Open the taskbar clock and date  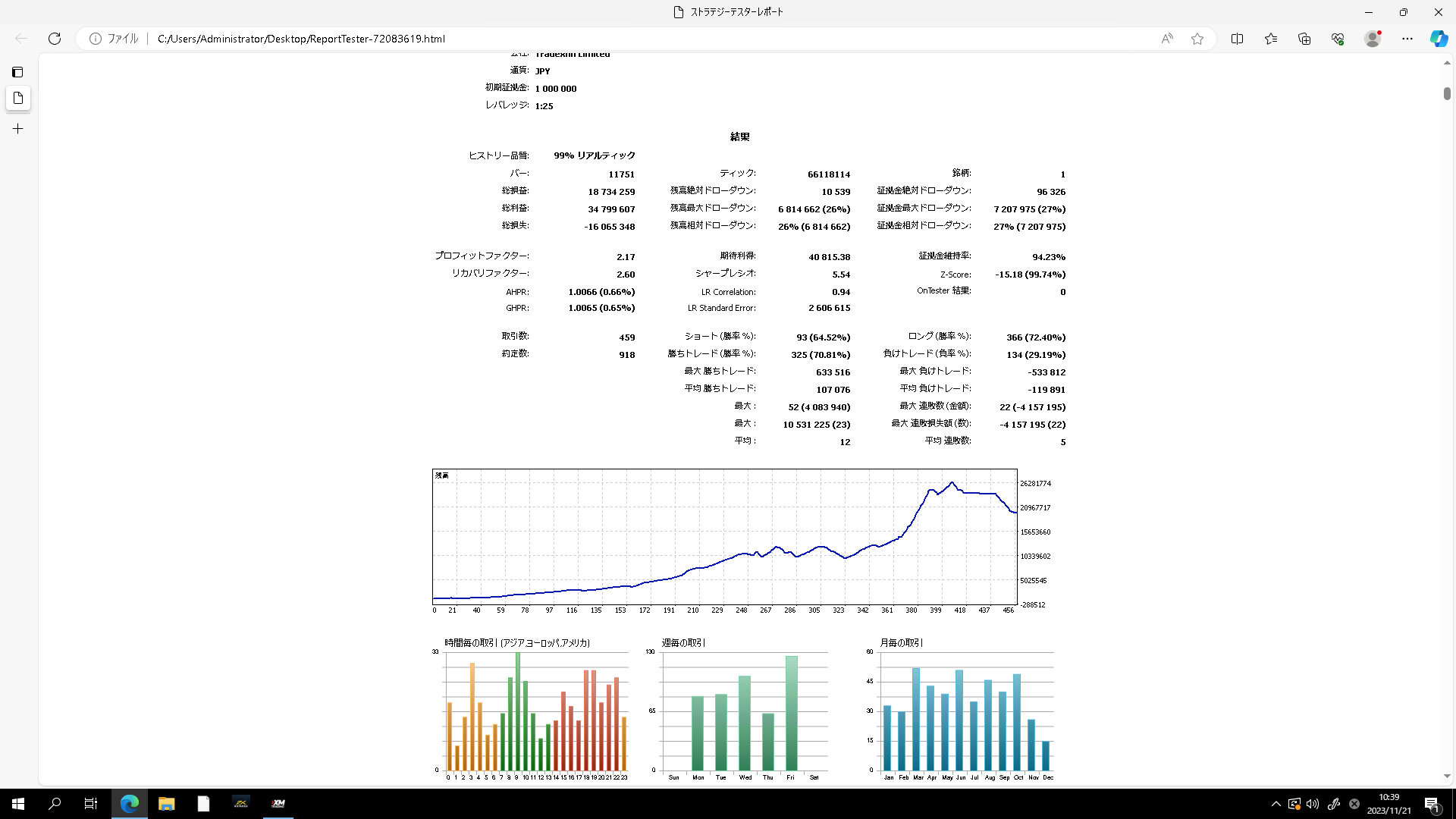point(1389,804)
